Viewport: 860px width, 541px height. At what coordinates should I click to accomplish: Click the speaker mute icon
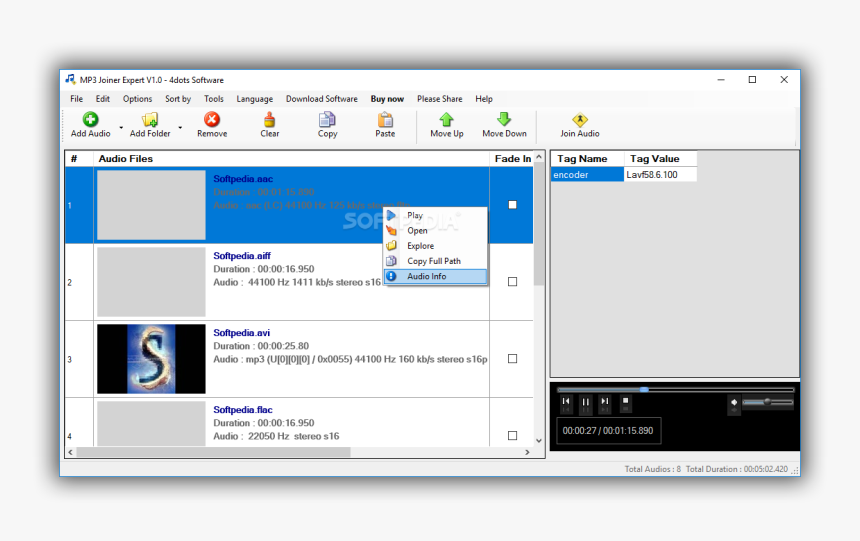tap(734, 402)
